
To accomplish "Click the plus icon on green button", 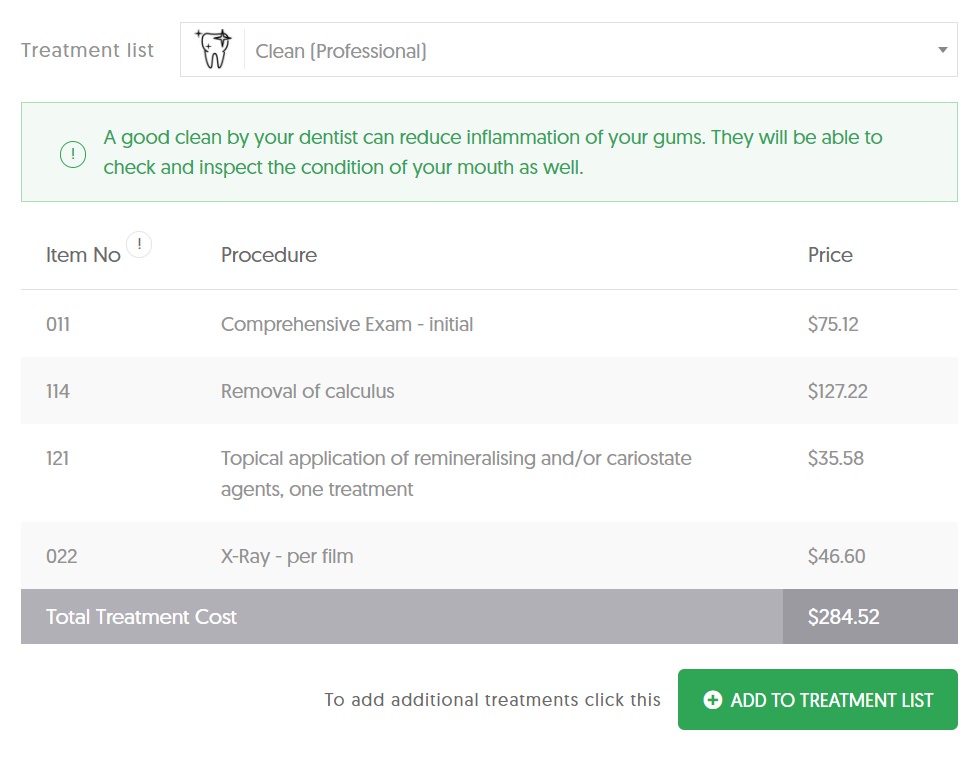I will pyautogui.click(x=712, y=699).
